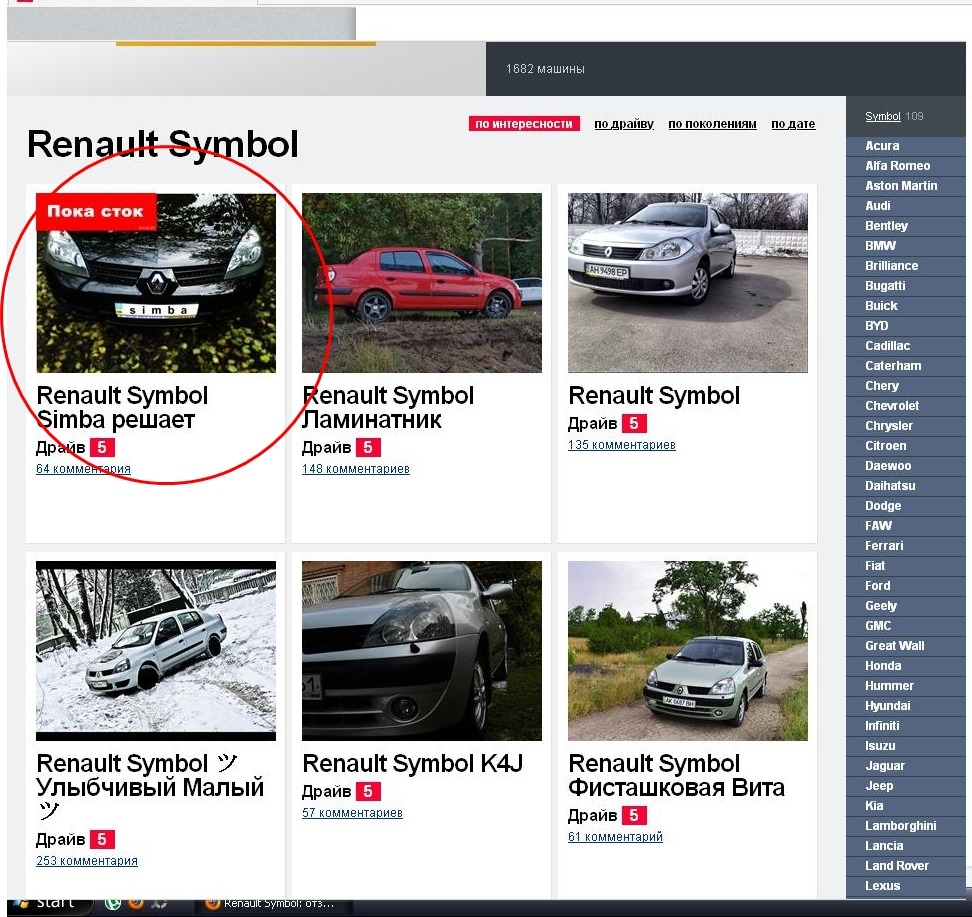Screen dimensions: 972x917
Task: Click drive rating 5 badge under Ламинатник
Action: click(368, 447)
